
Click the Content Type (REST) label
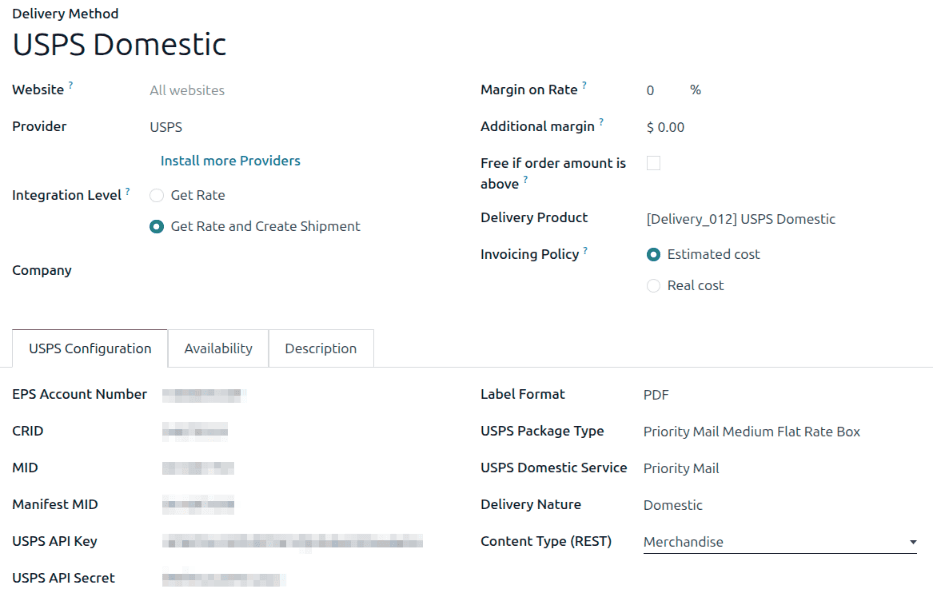546,541
